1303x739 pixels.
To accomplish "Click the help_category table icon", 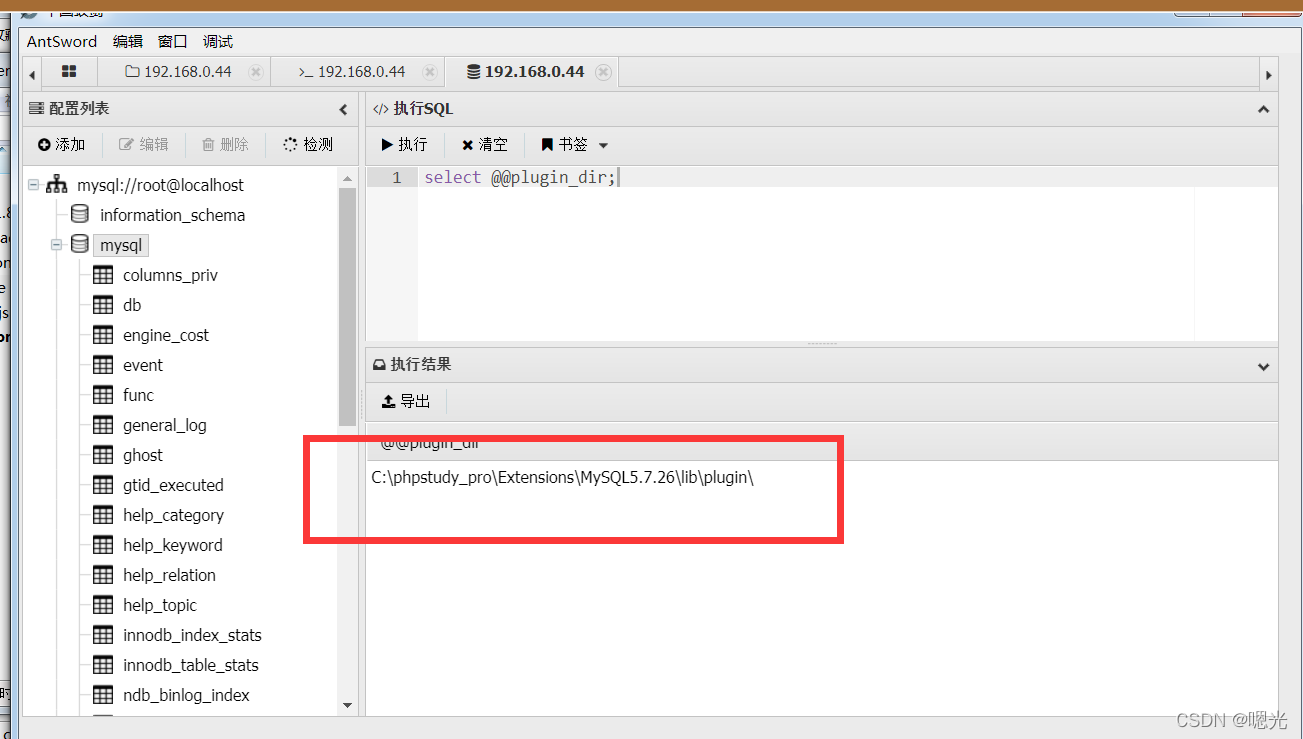I will [x=102, y=515].
